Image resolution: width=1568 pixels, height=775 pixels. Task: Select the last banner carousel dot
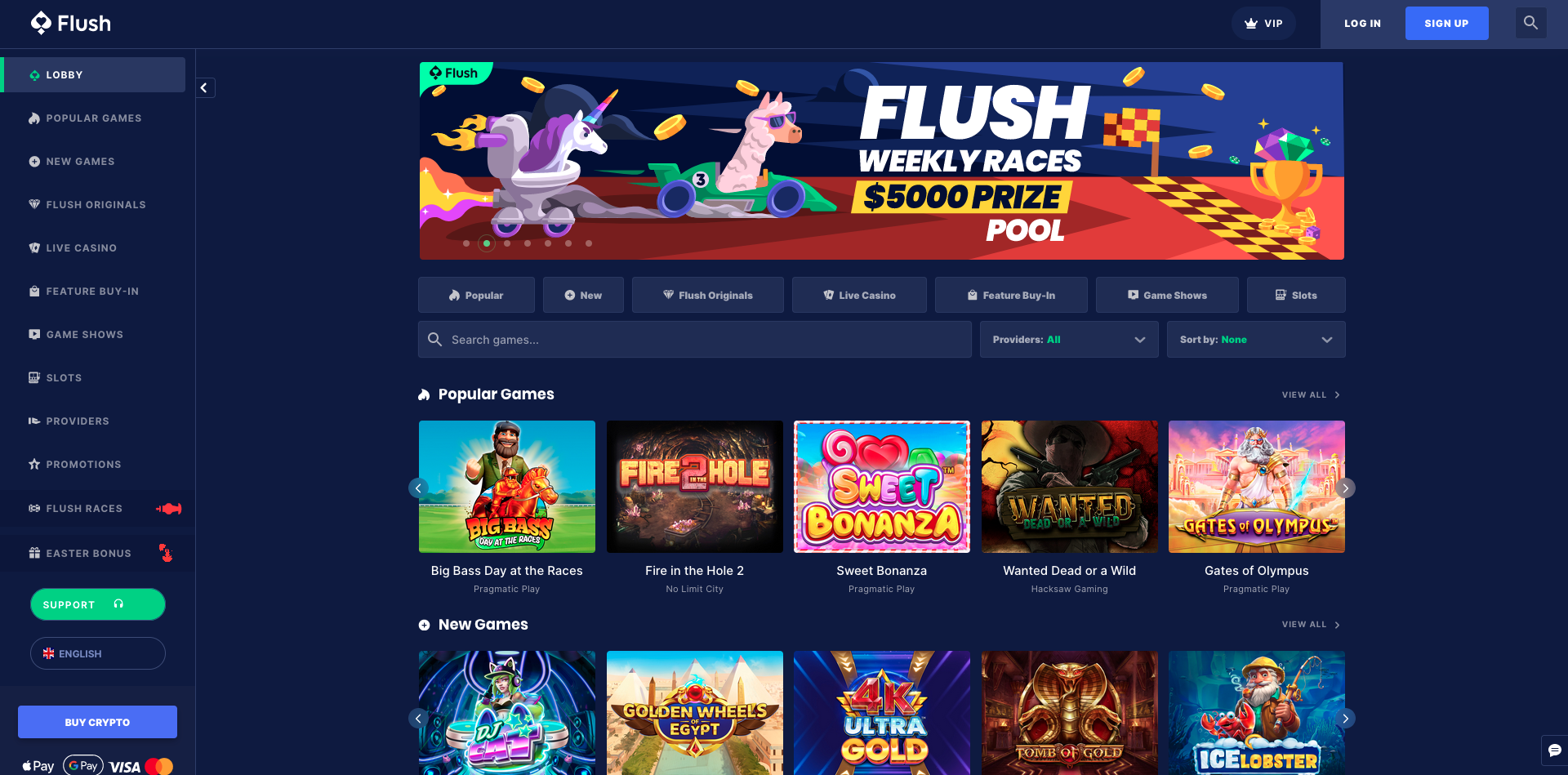point(589,243)
